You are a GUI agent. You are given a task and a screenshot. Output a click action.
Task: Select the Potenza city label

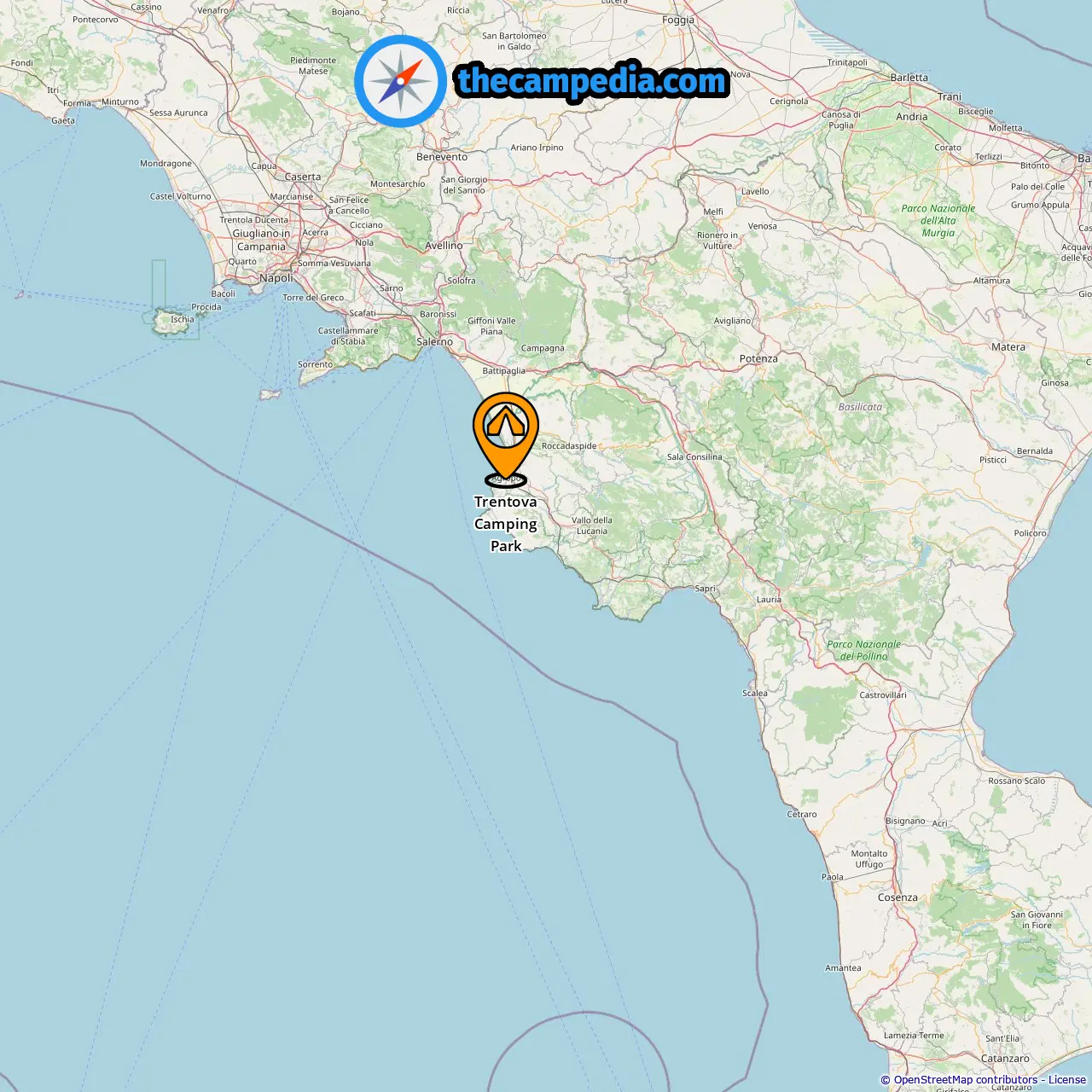pos(758,358)
